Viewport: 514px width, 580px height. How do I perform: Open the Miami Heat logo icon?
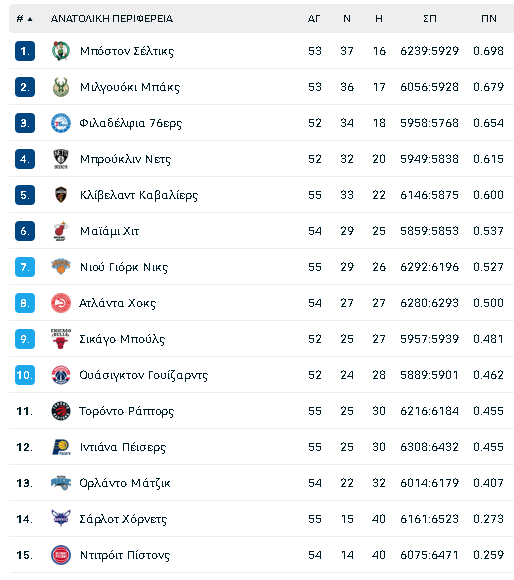61,231
